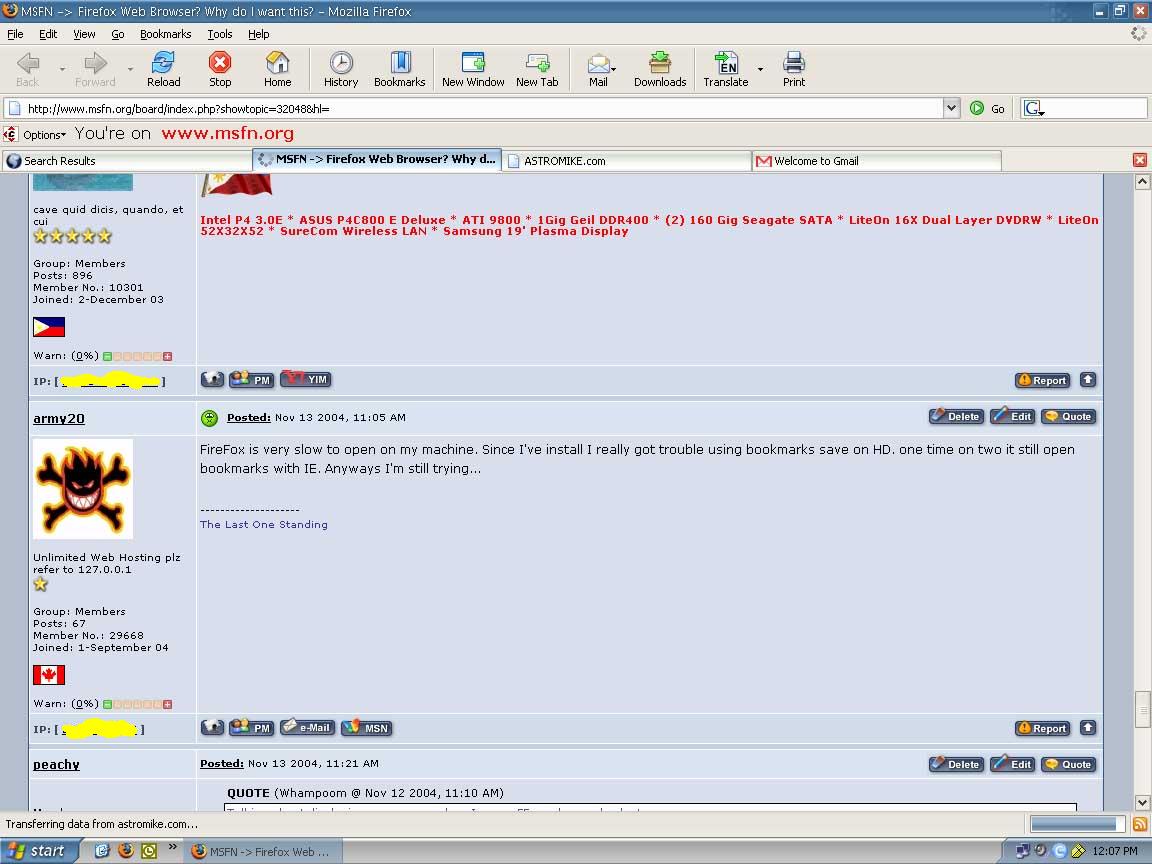Screen dimensions: 1152x864
Task: Click profile card icon in army20's post footer
Action: [x=212, y=727]
